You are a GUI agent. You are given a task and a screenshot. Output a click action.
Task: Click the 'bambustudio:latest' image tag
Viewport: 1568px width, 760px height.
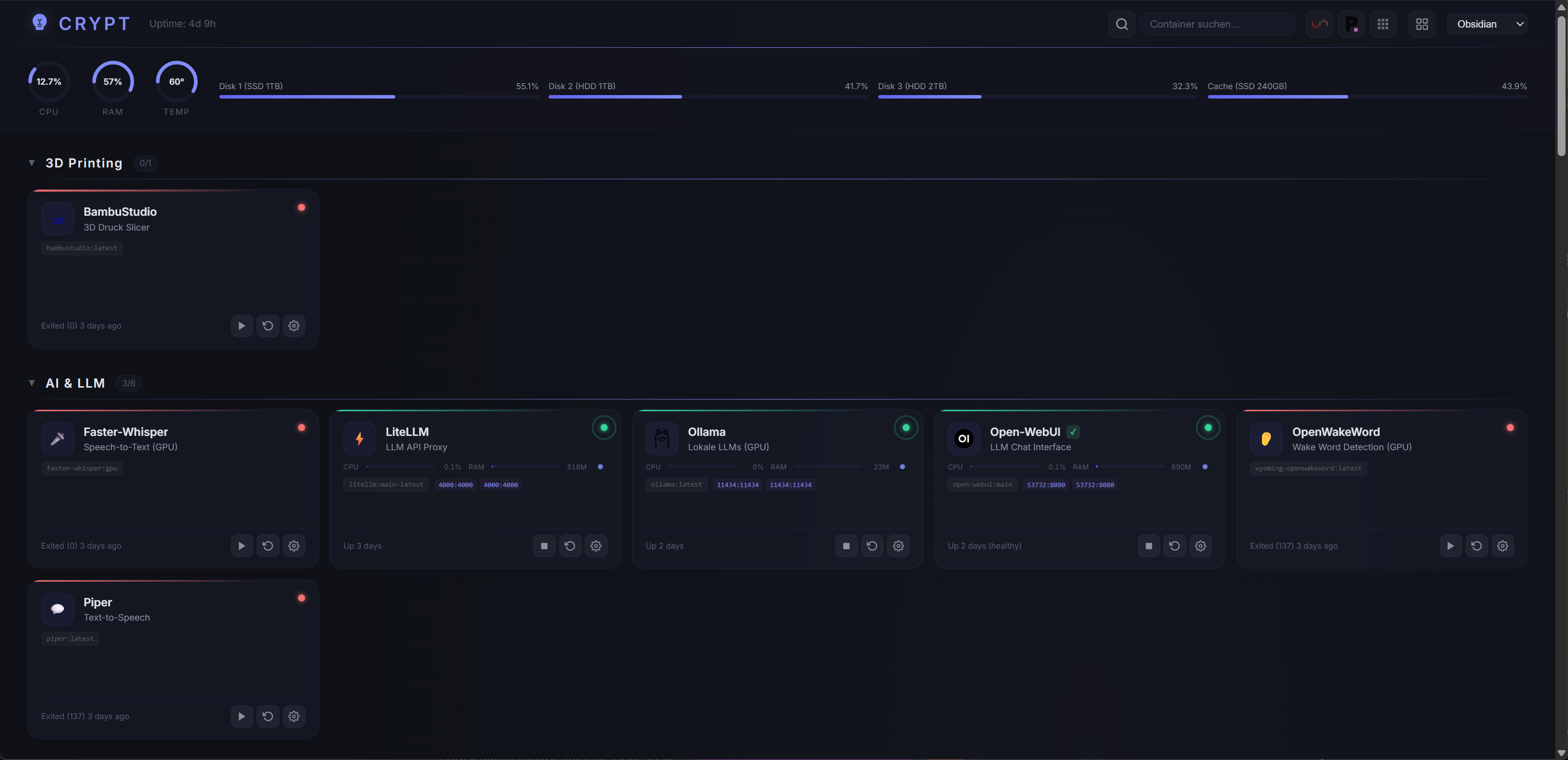tap(82, 248)
